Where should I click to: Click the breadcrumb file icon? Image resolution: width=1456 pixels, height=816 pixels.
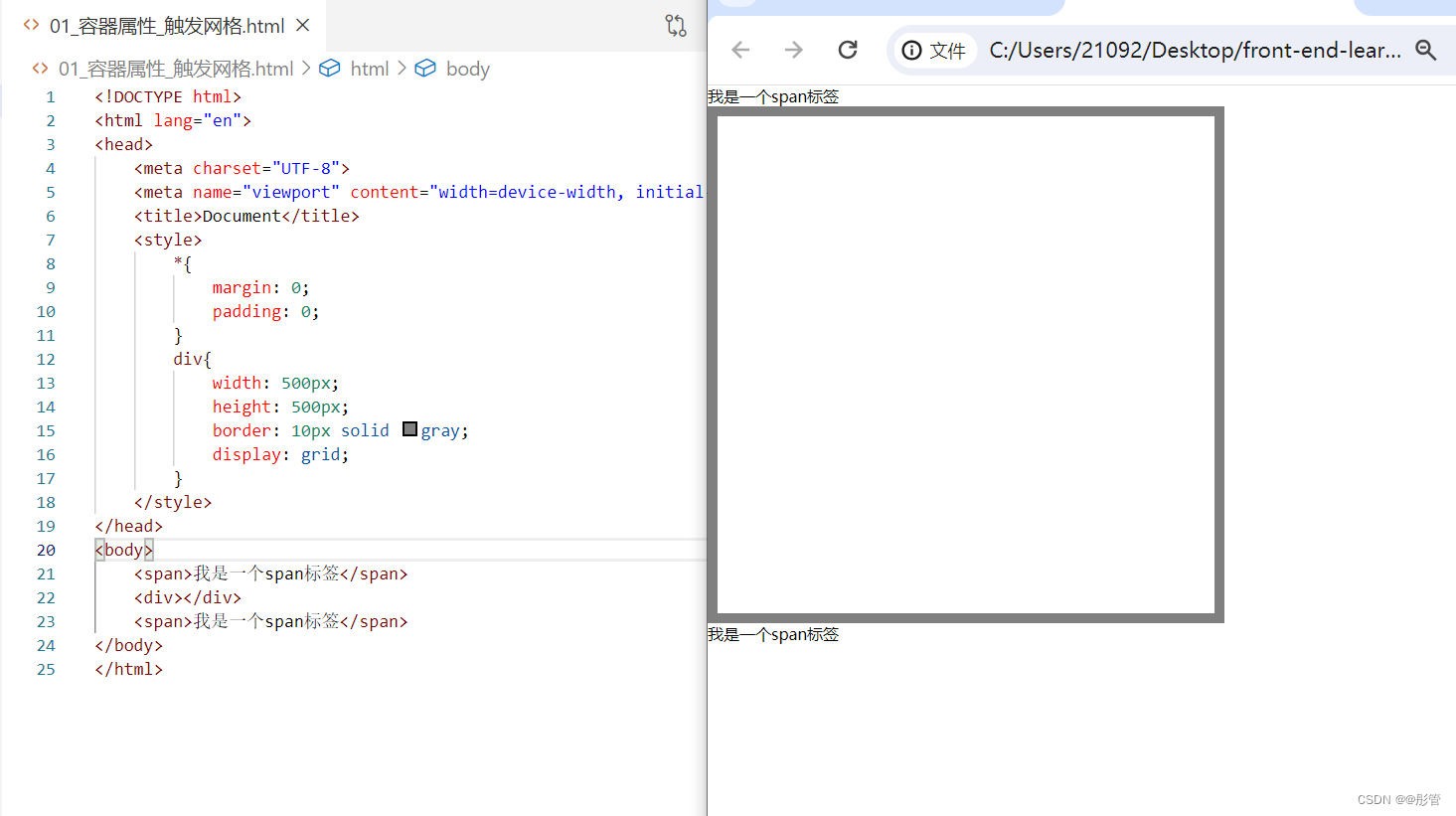pos(40,68)
